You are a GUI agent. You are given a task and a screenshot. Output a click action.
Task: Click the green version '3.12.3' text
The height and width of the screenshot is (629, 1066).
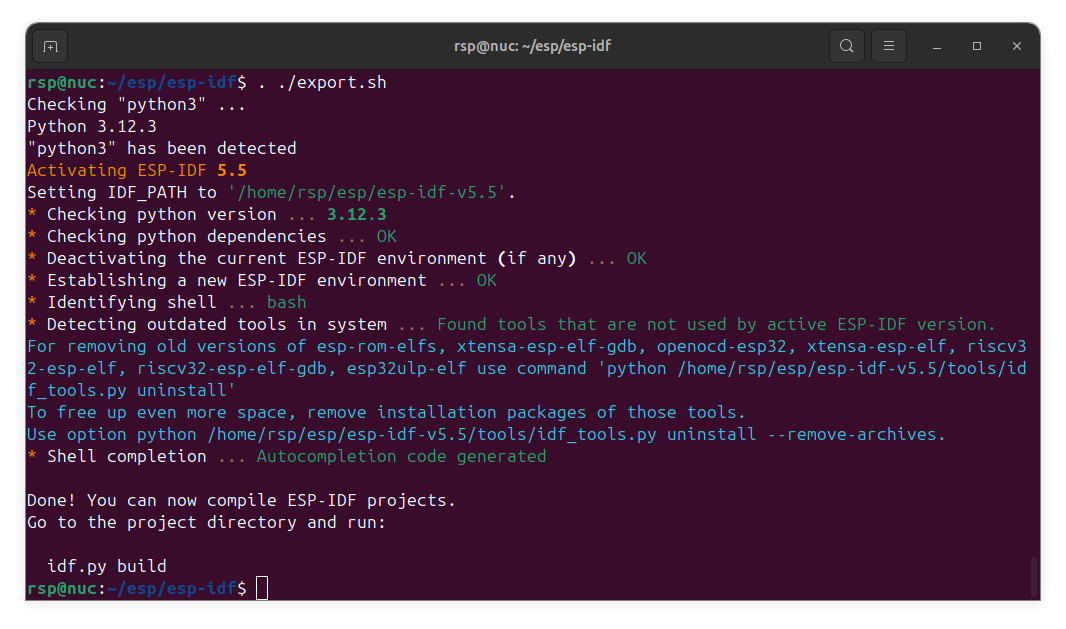click(x=356, y=214)
